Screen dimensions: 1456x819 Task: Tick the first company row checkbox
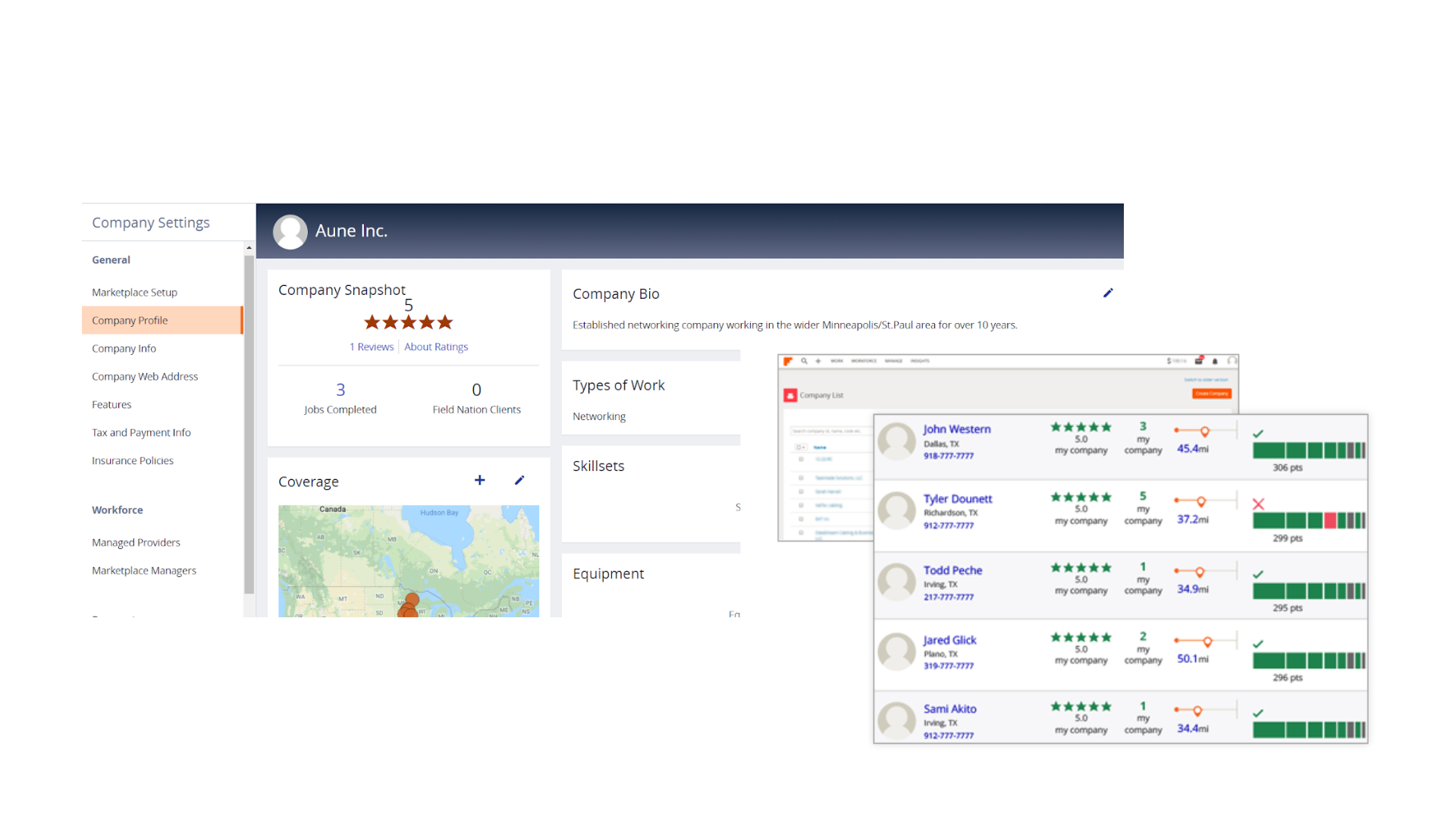[801, 459]
